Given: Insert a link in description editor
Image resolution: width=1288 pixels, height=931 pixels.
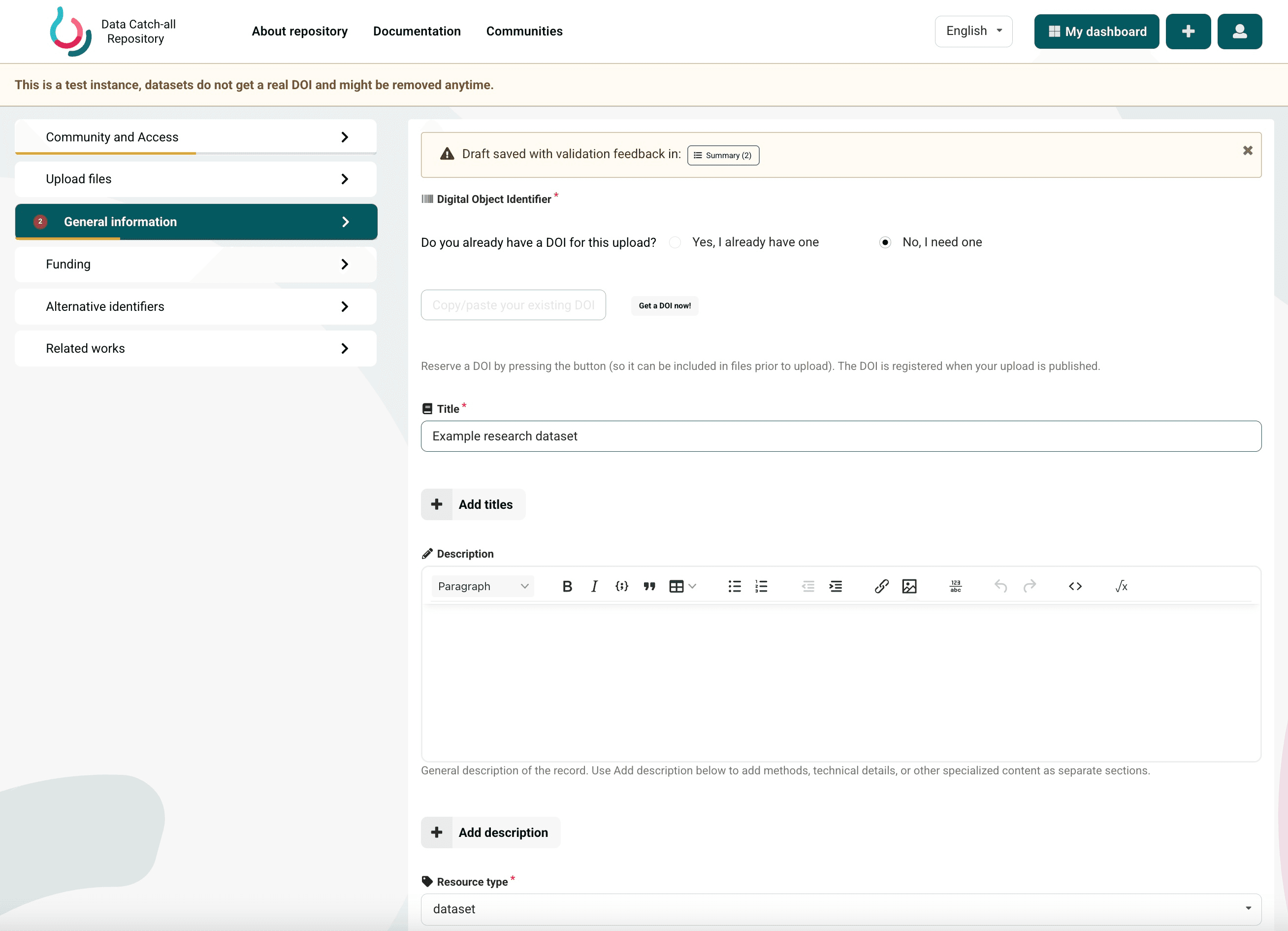Looking at the screenshot, I should [881, 586].
